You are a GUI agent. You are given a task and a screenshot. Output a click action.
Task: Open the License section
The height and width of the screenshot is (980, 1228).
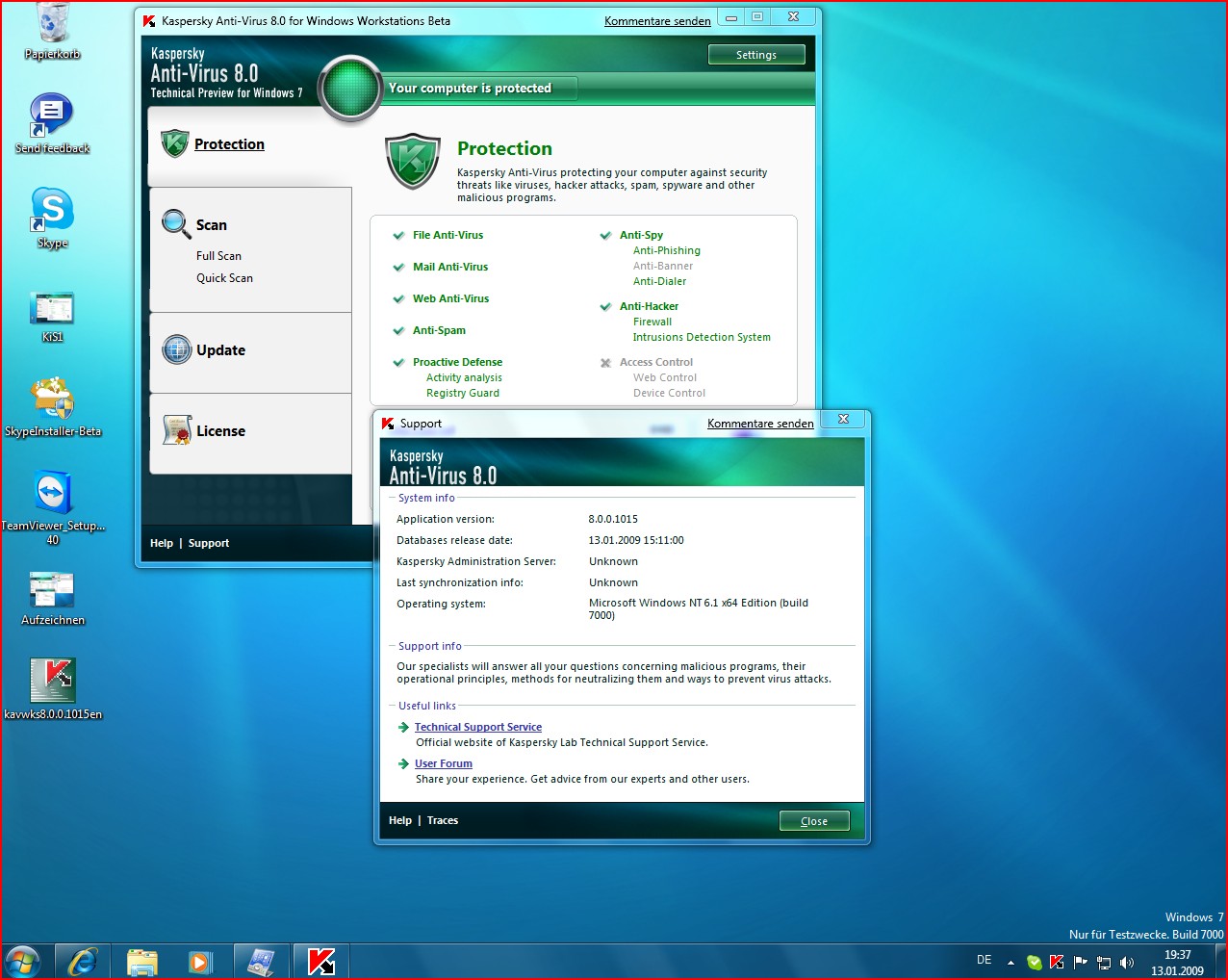[x=221, y=431]
